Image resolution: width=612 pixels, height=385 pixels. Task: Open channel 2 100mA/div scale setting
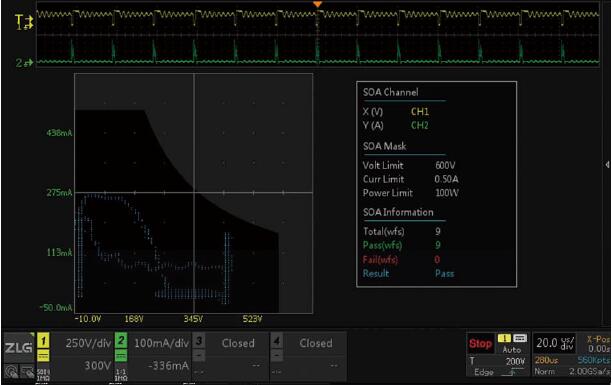click(161, 343)
